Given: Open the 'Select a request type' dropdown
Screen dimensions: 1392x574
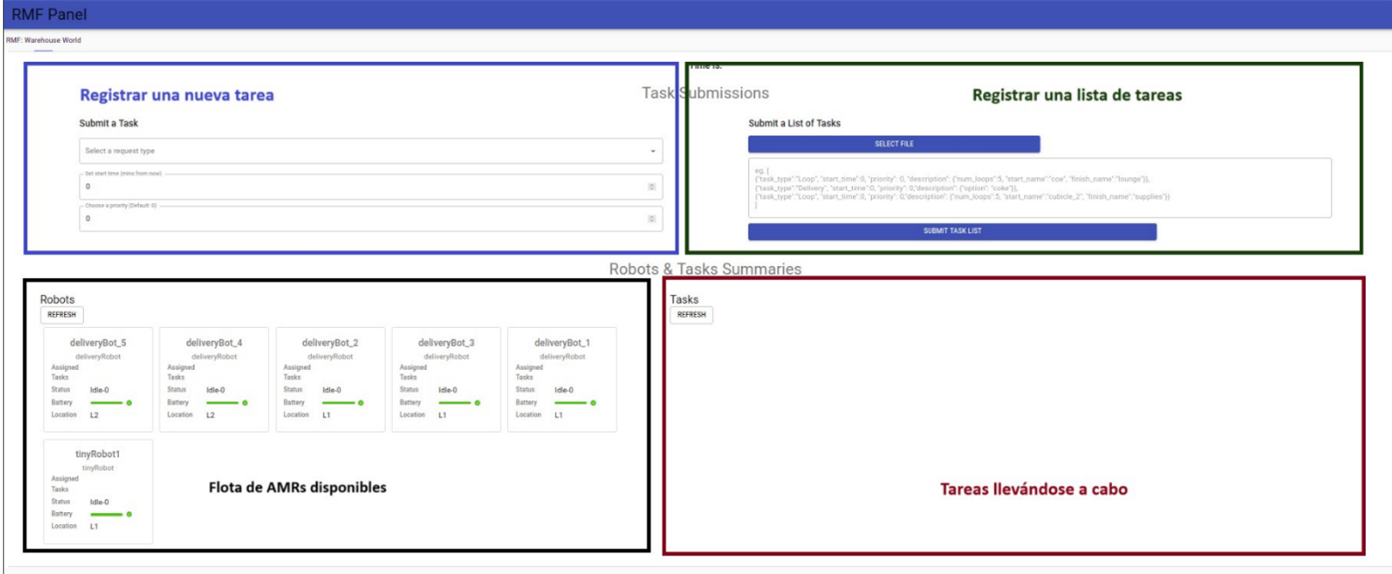Looking at the screenshot, I should click(371, 151).
